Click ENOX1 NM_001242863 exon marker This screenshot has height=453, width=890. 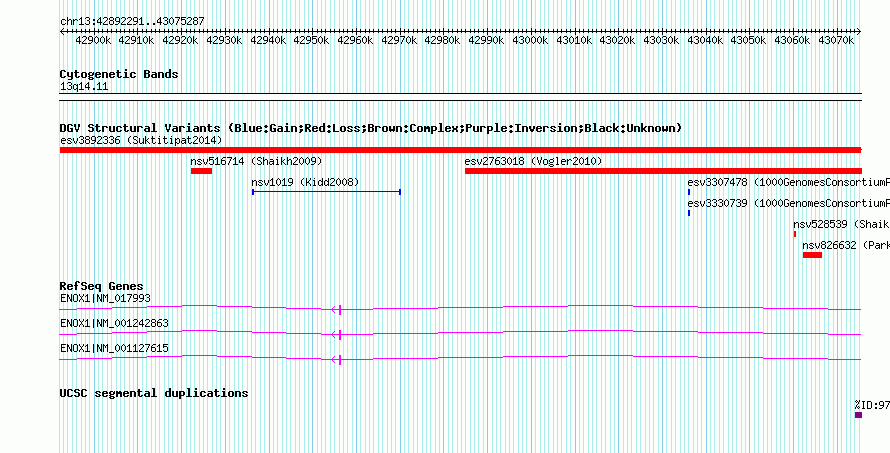(x=339, y=334)
